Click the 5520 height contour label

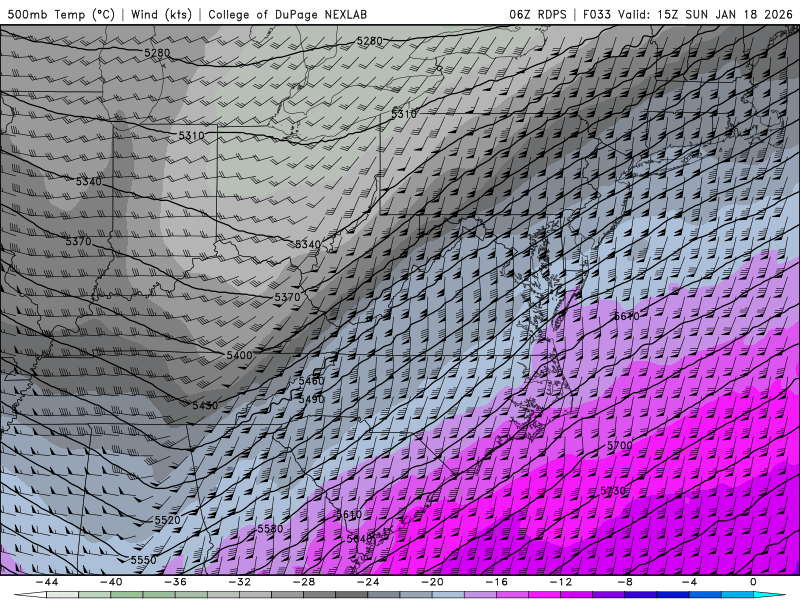click(167, 520)
